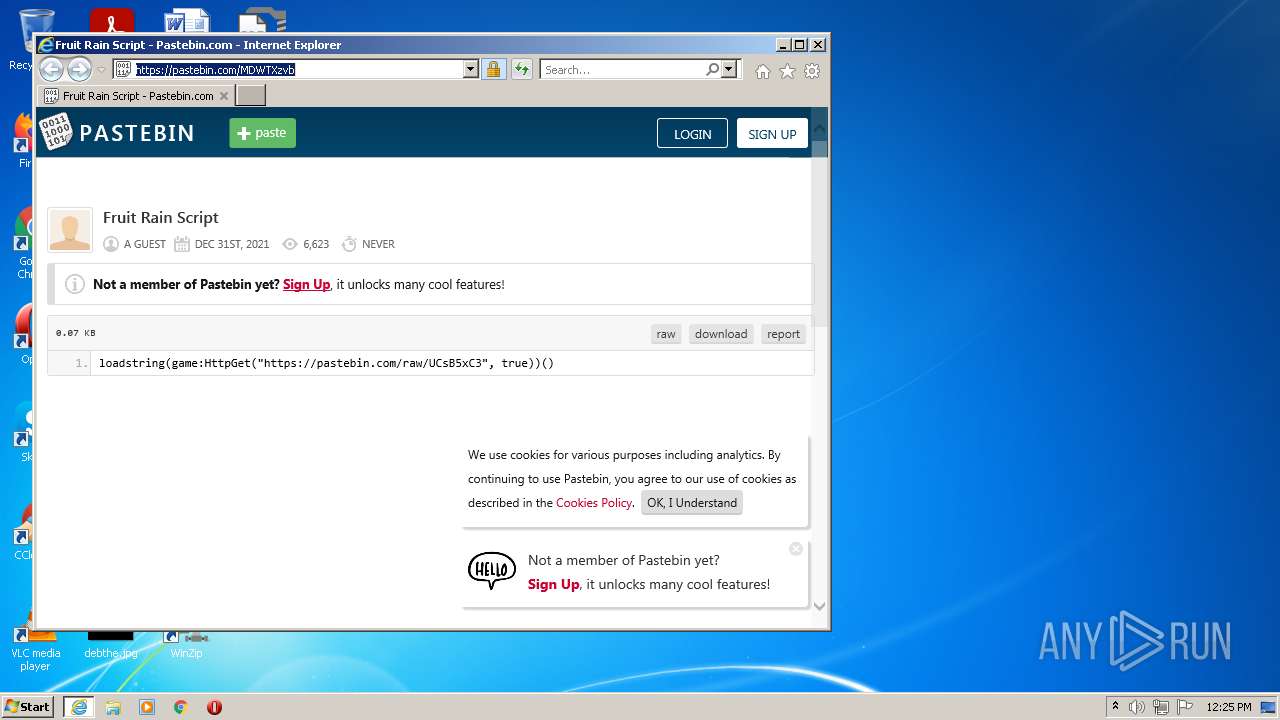The image size is (1280, 720).
Task: Click 0.07 KB file size label
Action: pyautogui.click(x=76, y=333)
